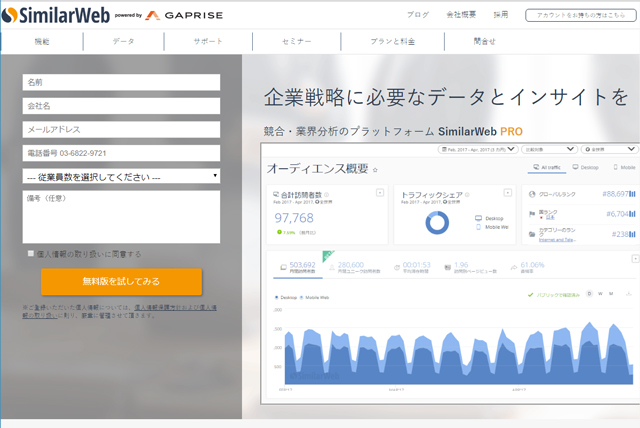Switch to the Desktop traffic tab
This screenshot has height=428, width=640.
pos(585,167)
